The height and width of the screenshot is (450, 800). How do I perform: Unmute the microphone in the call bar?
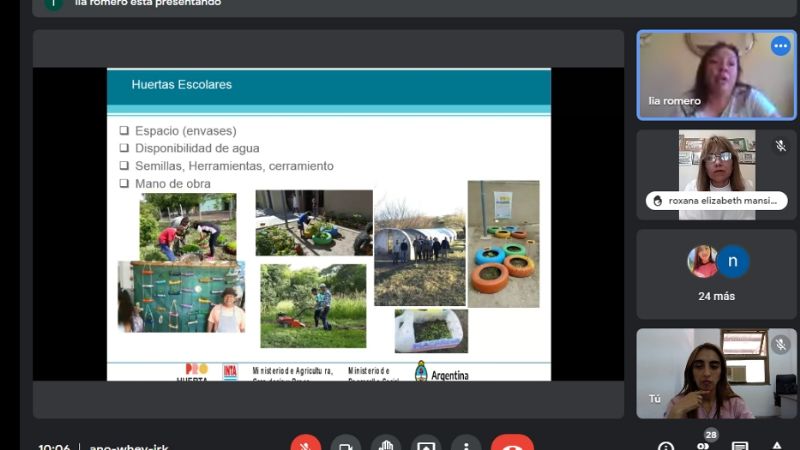(306, 445)
